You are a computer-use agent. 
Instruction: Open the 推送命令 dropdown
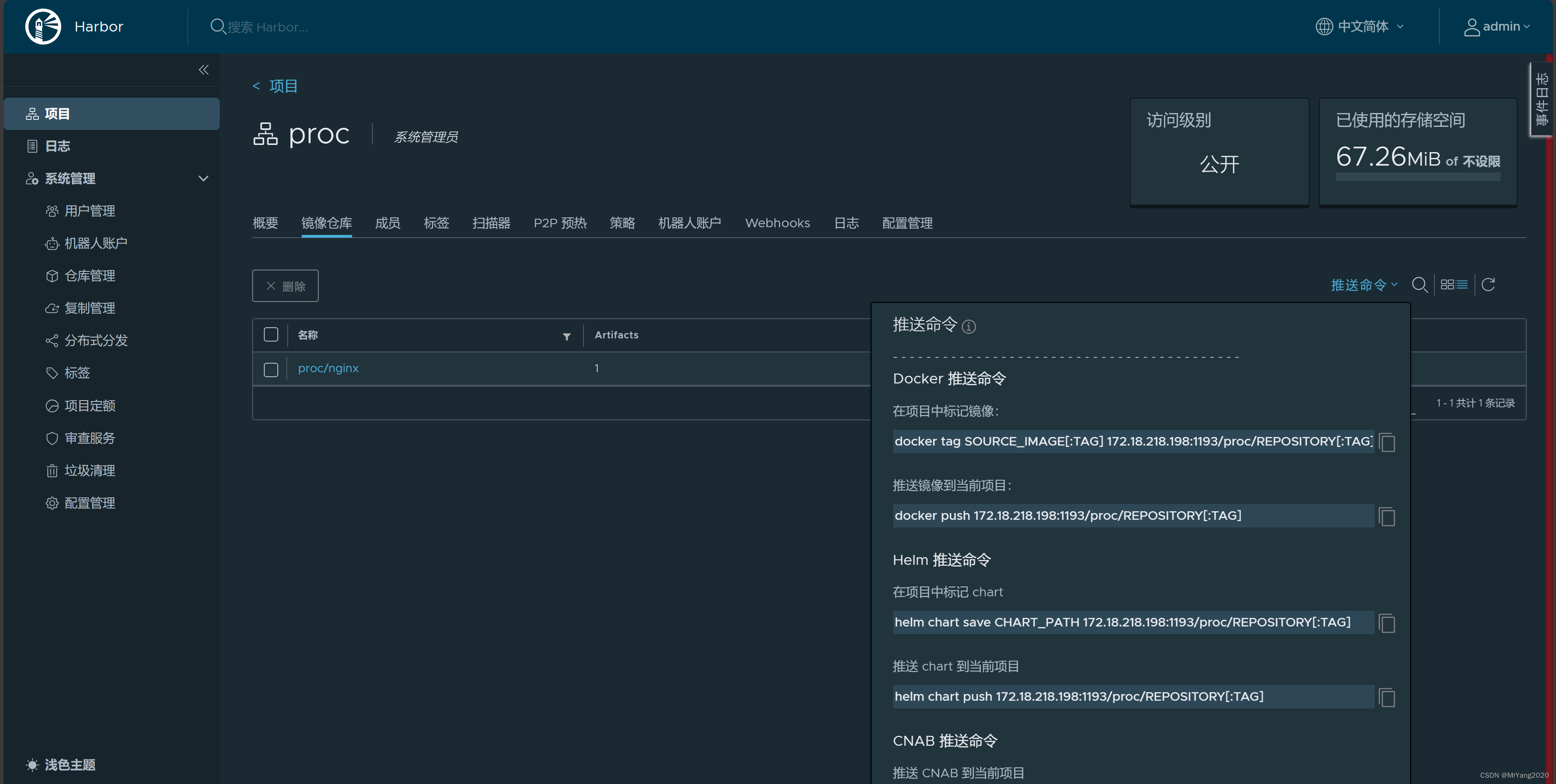1363,284
